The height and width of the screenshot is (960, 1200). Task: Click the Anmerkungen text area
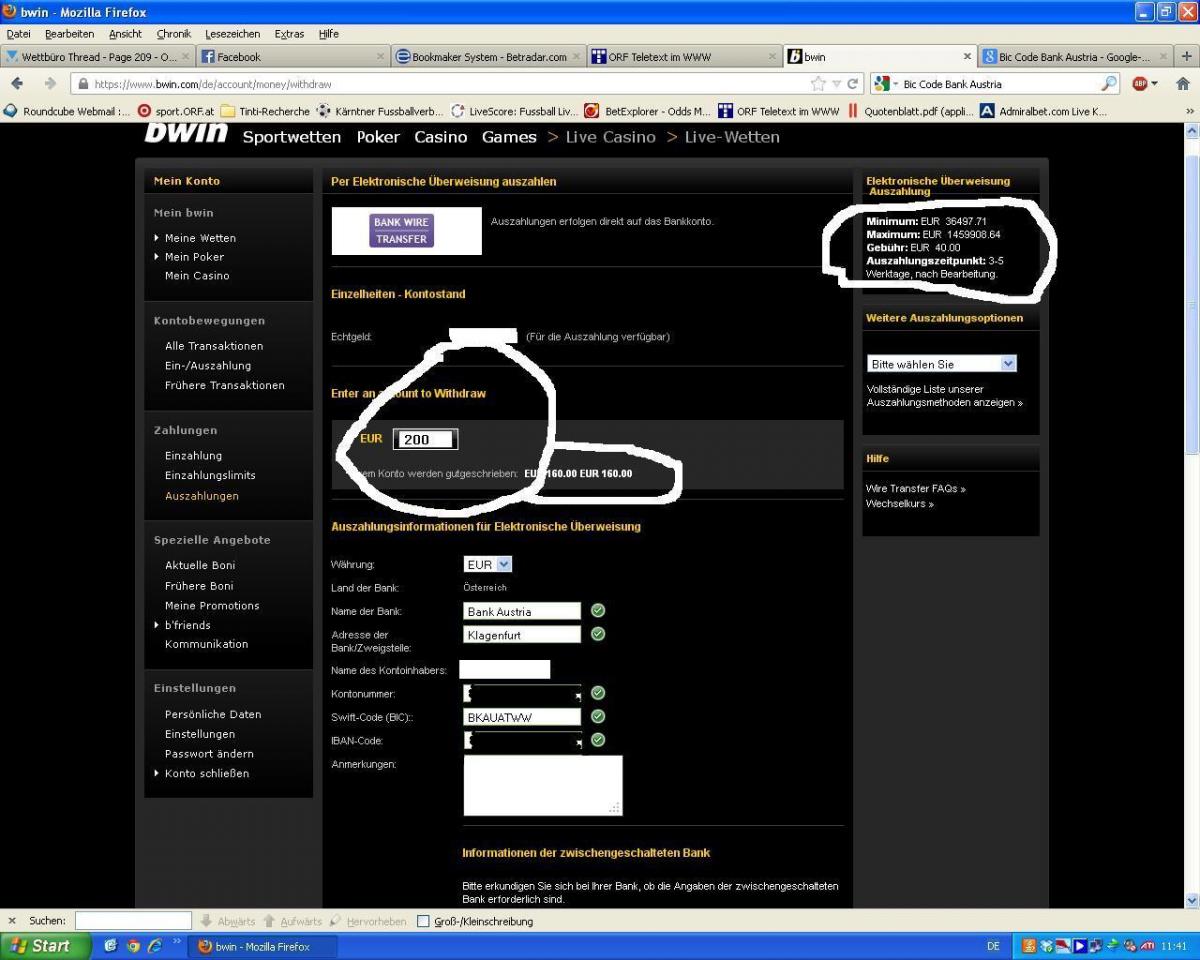[x=543, y=785]
